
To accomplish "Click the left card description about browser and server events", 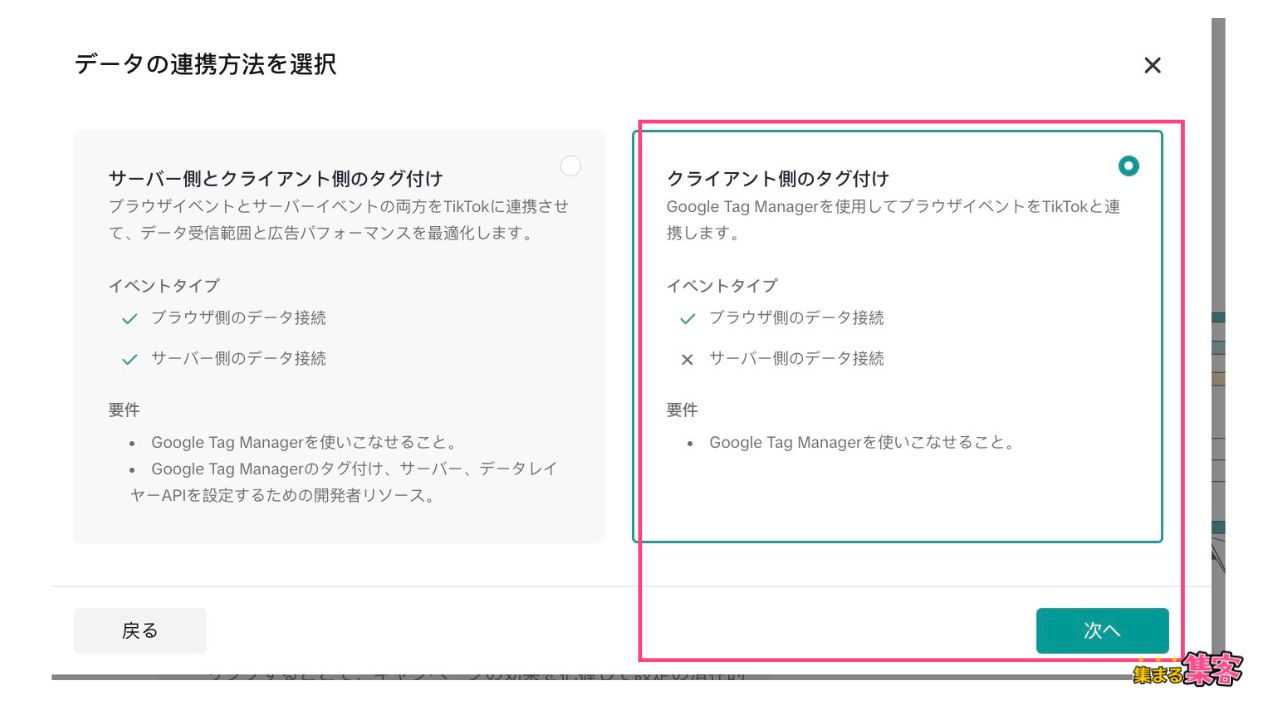I will pos(339,220).
